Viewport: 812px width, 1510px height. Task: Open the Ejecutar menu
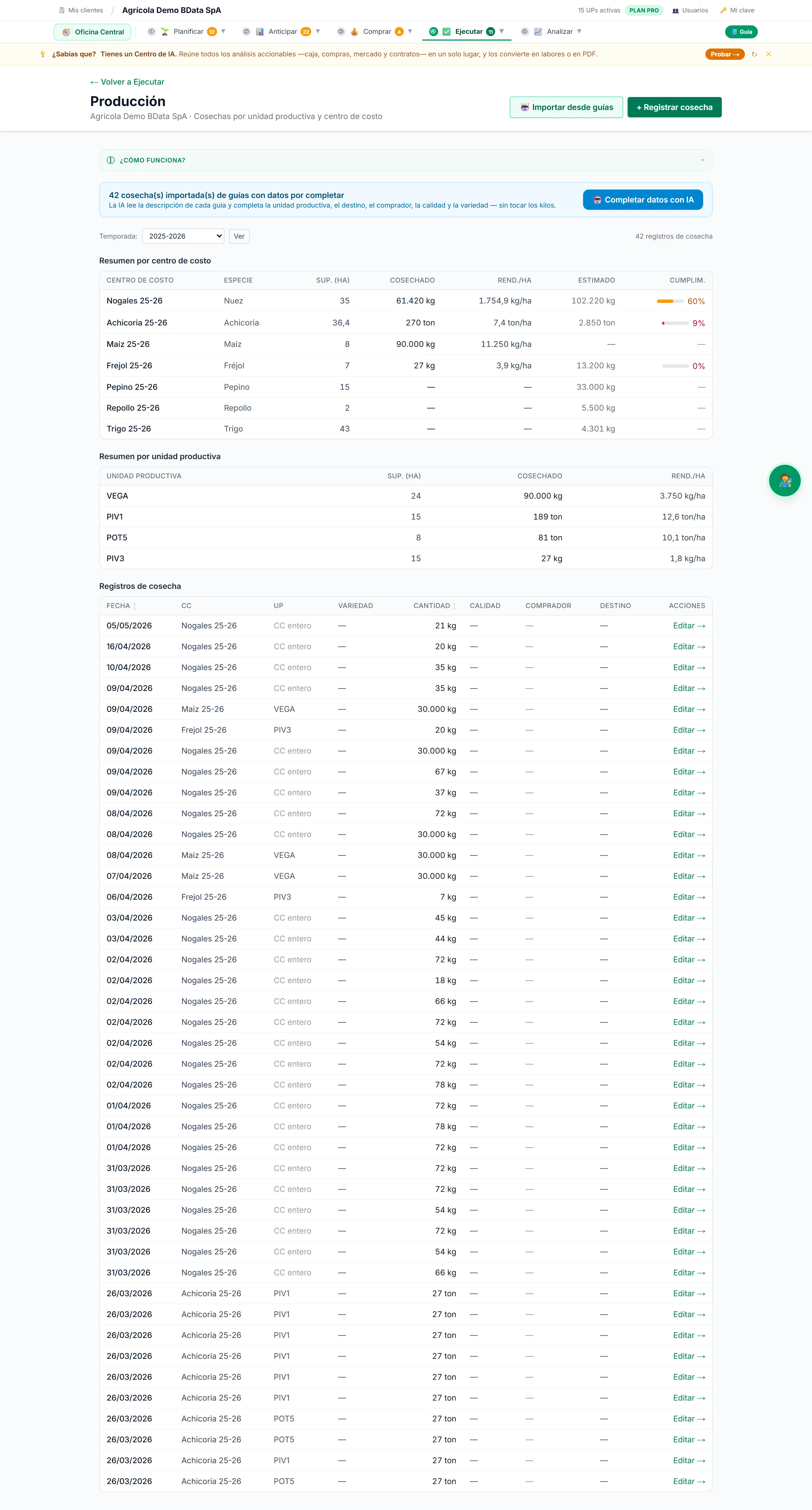click(x=467, y=32)
